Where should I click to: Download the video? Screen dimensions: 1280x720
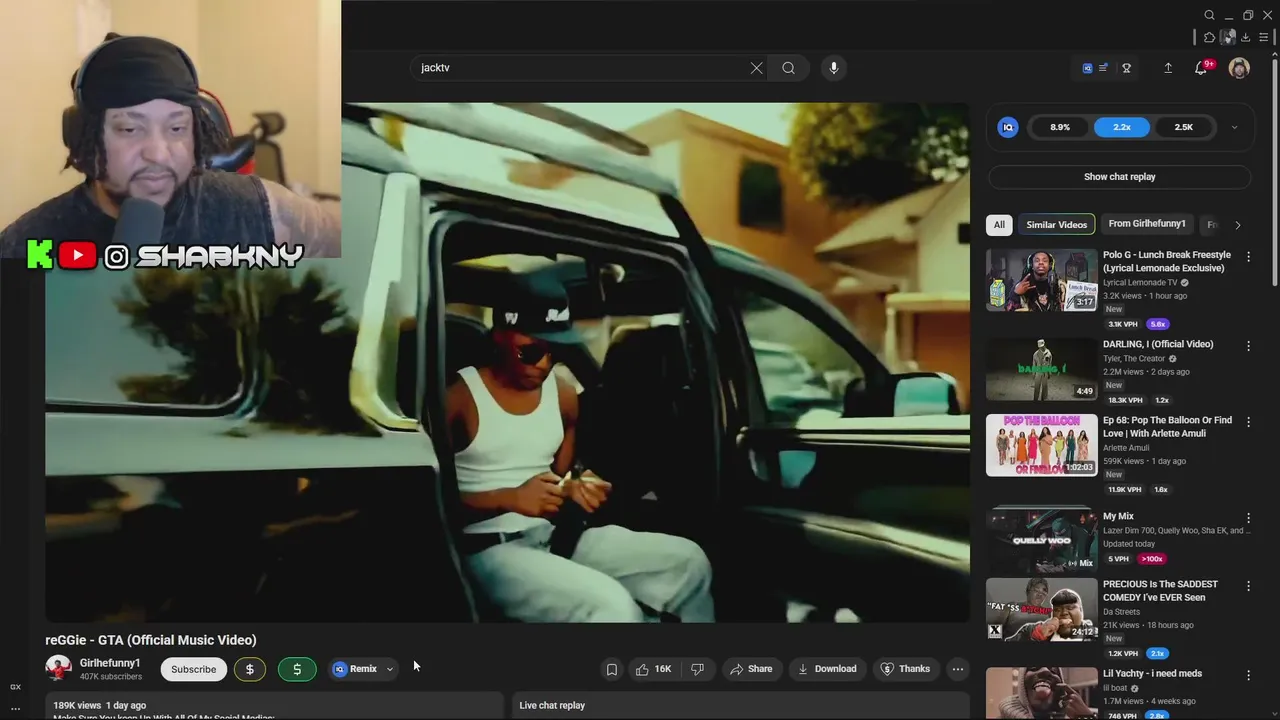tap(826, 669)
